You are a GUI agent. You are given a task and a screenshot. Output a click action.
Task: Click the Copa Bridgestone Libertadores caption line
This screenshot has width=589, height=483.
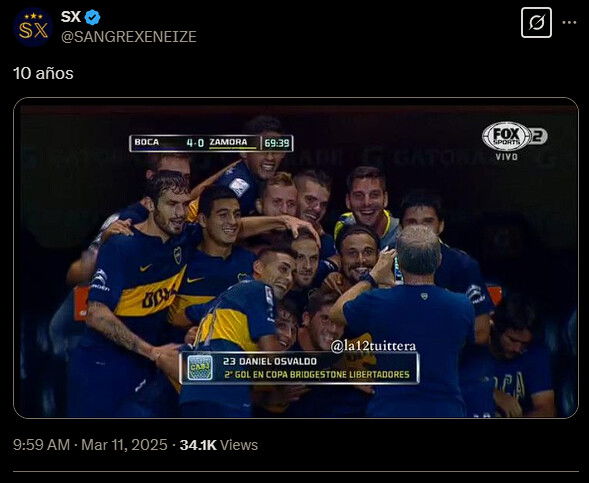click(317, 375)
